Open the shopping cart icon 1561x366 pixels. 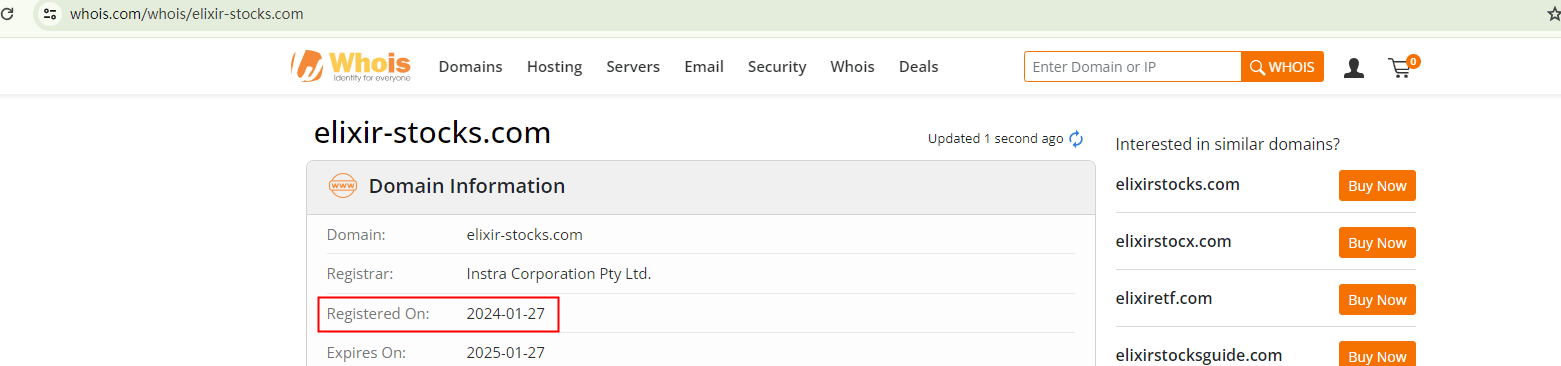(x=1402, y=67)
